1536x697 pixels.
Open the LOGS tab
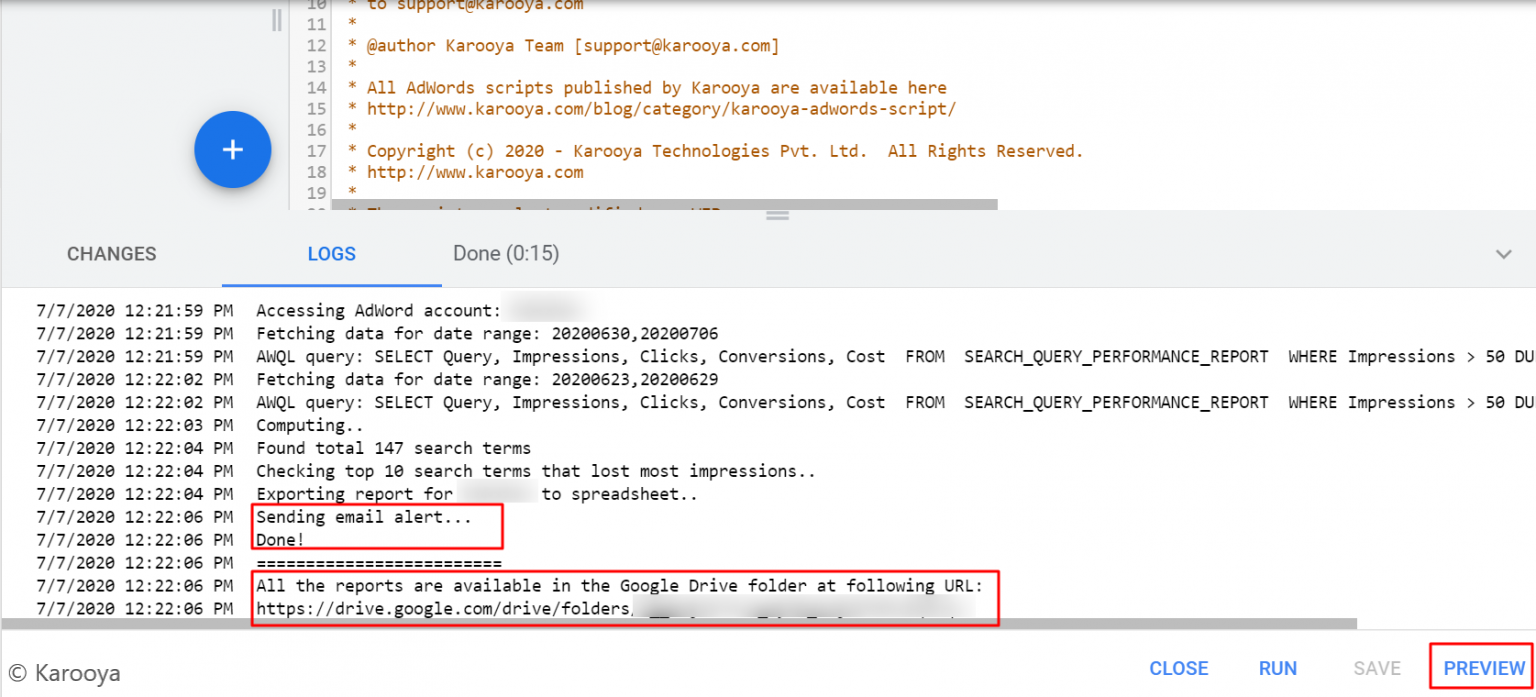pyautogui.click(x=331, y=254)
